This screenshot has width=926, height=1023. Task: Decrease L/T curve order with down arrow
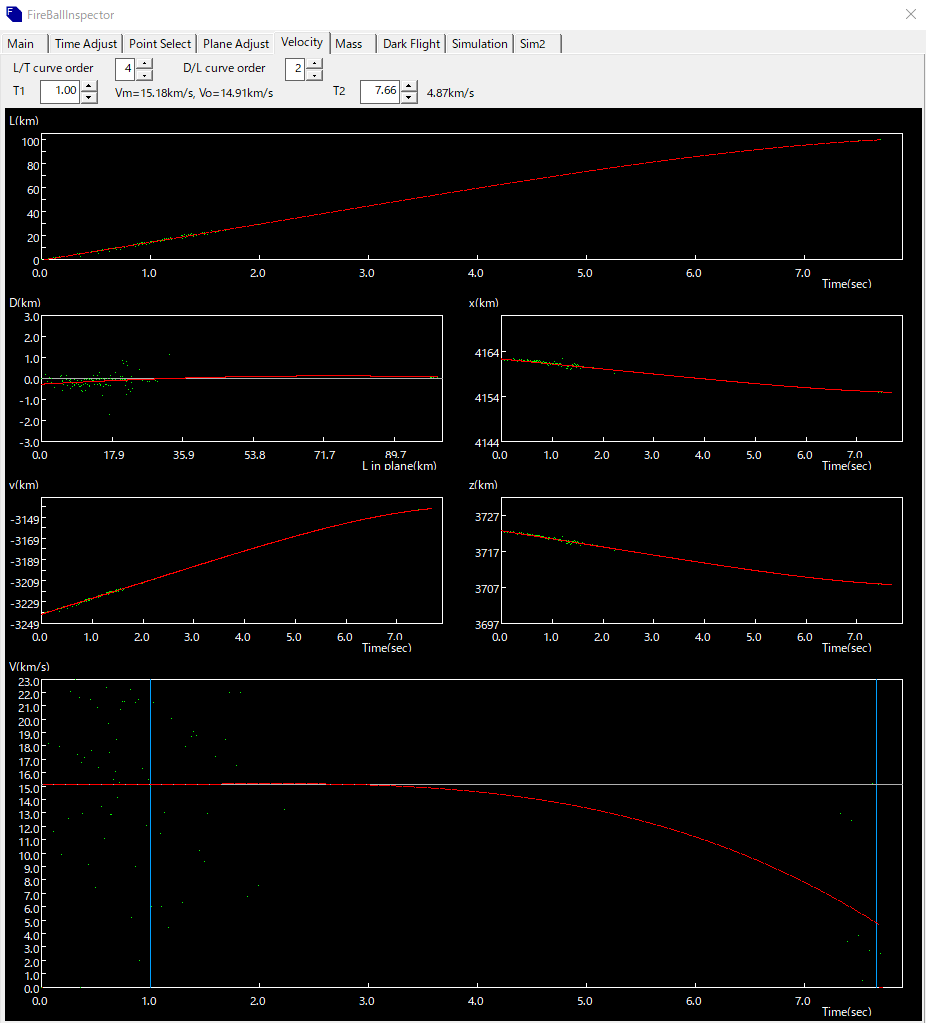tap(144, 74)
